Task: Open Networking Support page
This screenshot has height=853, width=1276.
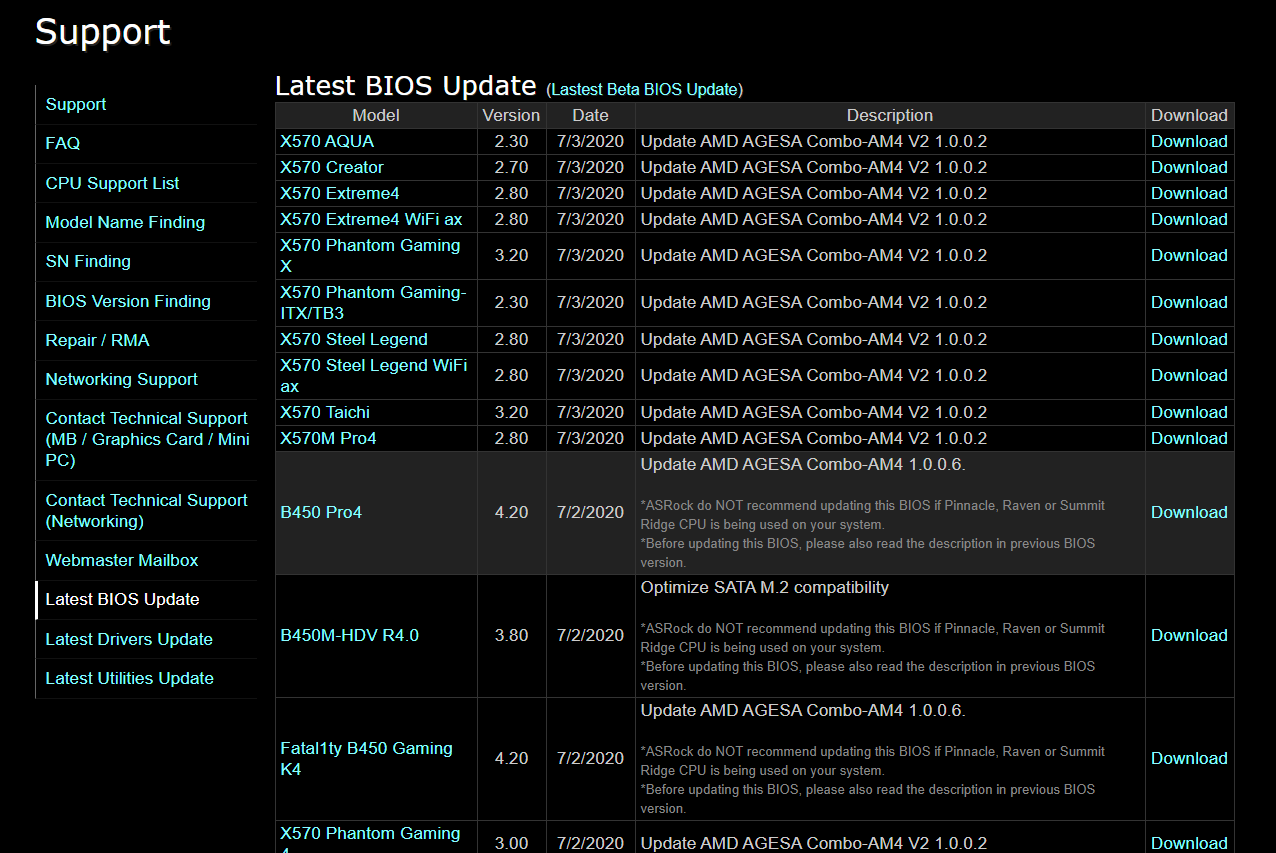Action: point(122,379)
